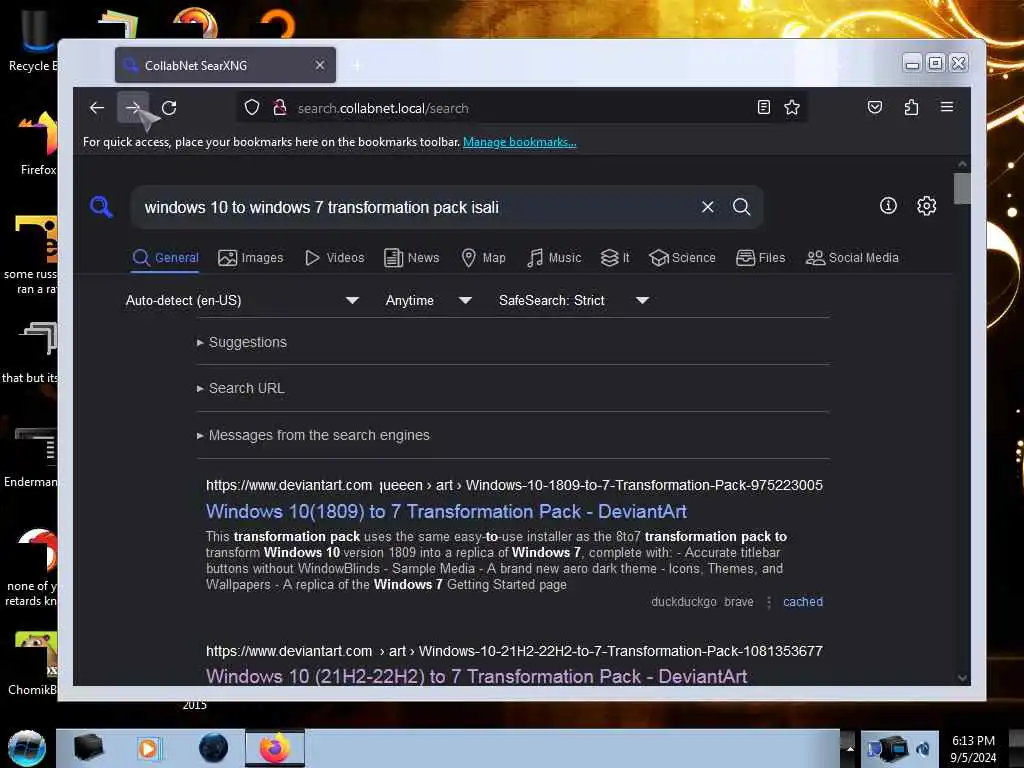
Task: Click the insecure connection padlock icon
Action: click(x=280, y=108)
